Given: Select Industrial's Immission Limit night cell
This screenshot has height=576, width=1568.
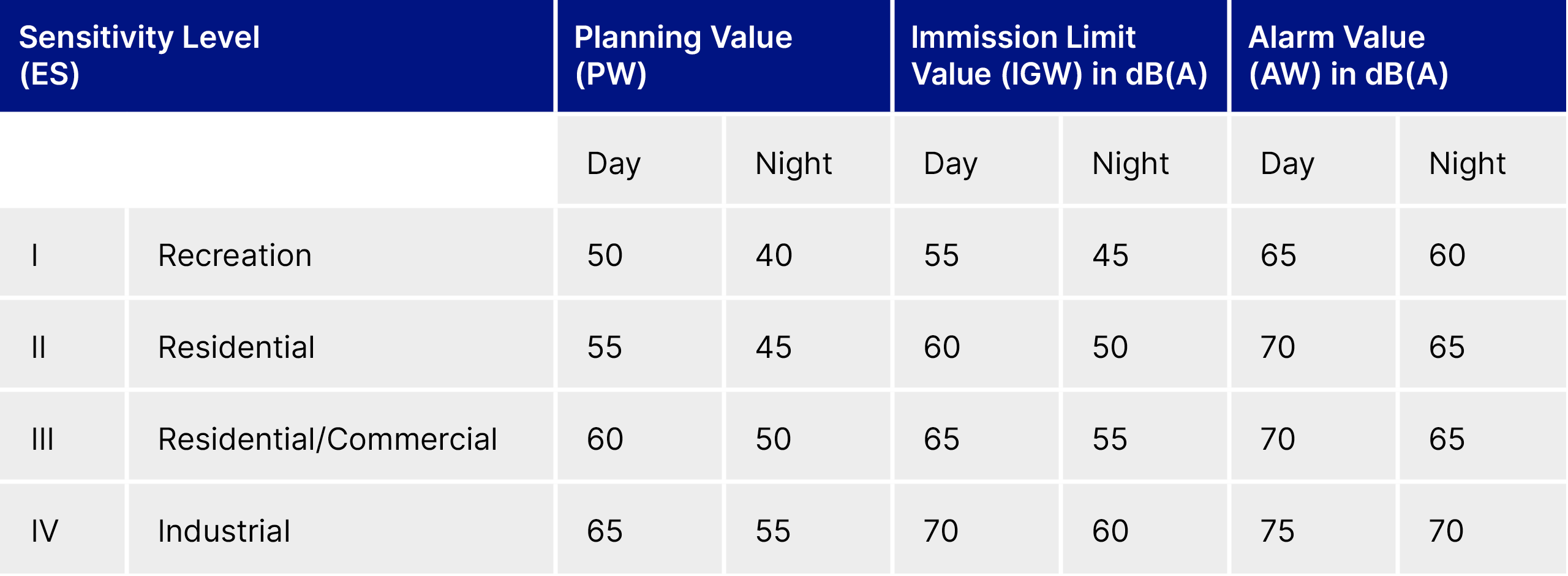Looking at the screenshot, I should tap(1110, 531).
